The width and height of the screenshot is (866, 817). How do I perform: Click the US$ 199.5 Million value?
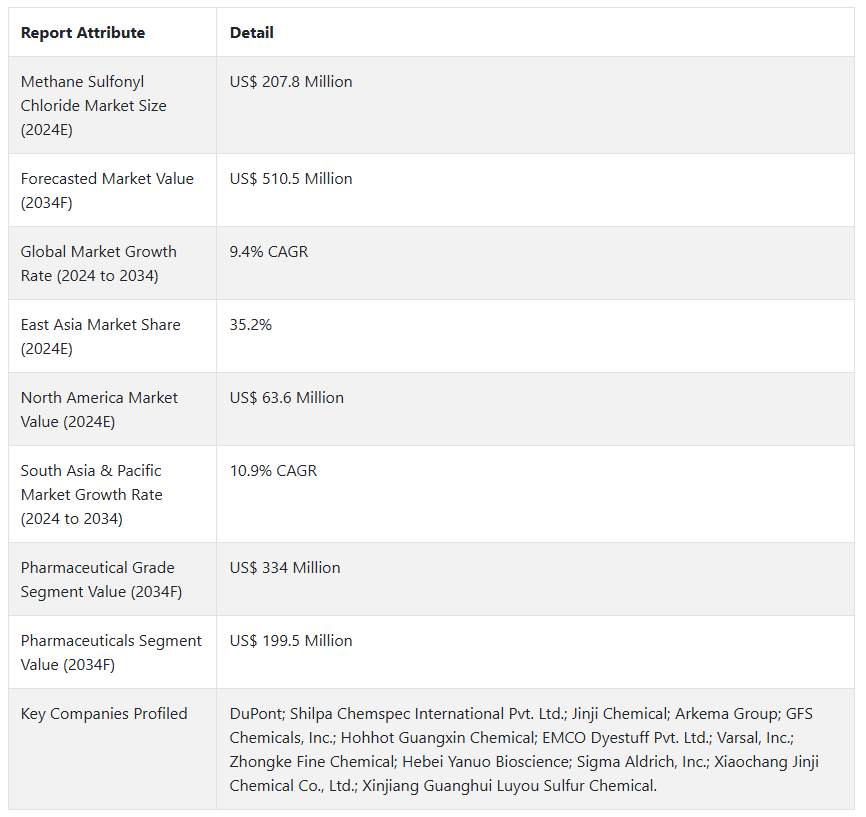pos(291,641)
